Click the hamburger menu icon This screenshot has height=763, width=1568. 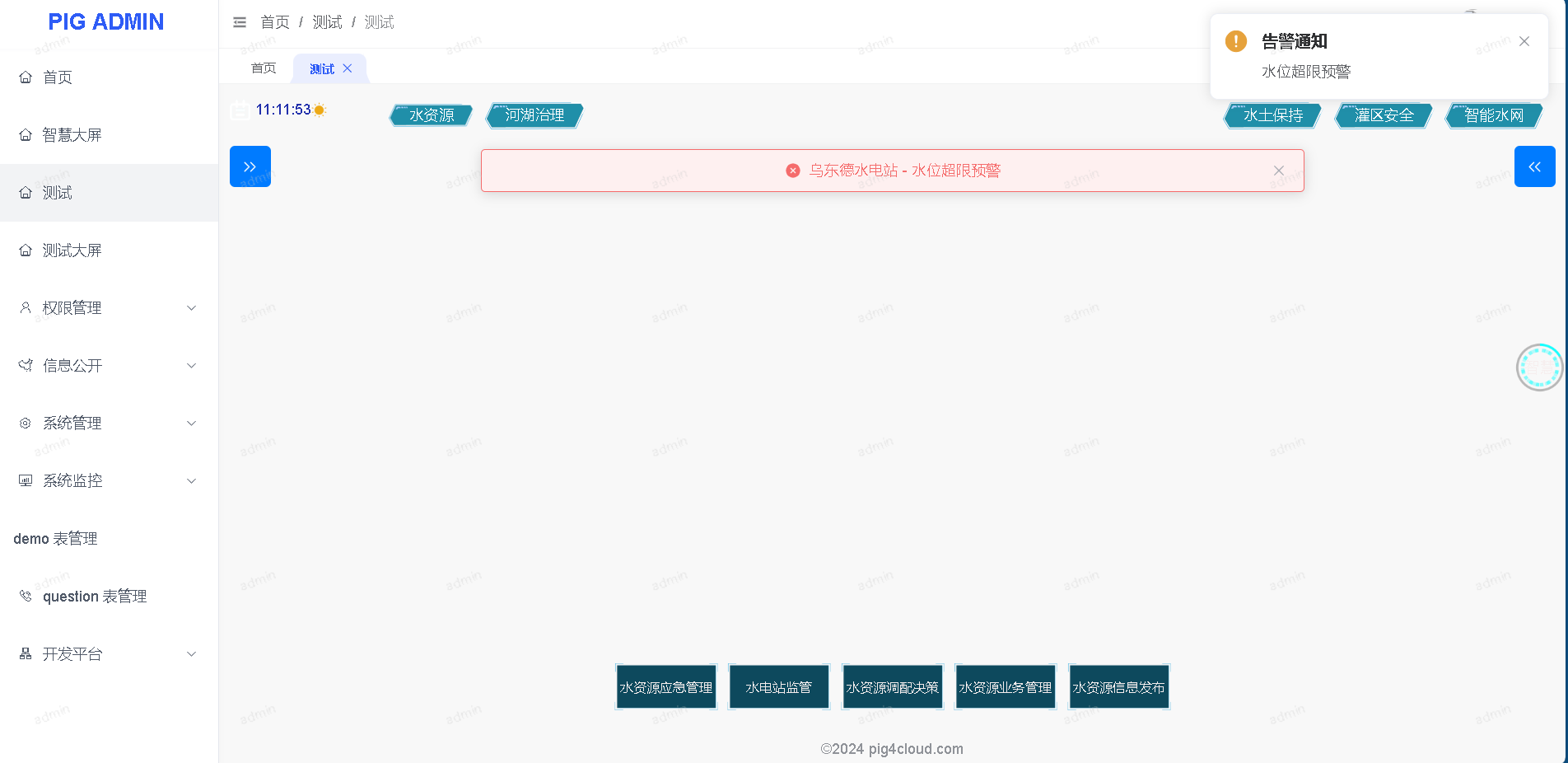[x=240, y=22]
